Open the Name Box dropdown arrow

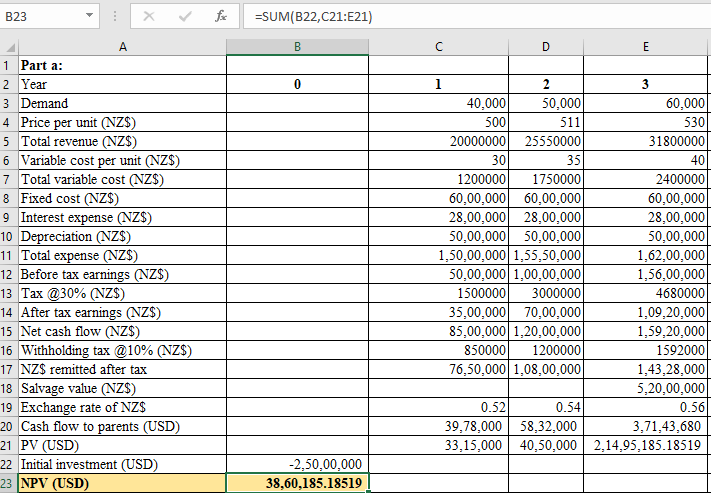90,17
